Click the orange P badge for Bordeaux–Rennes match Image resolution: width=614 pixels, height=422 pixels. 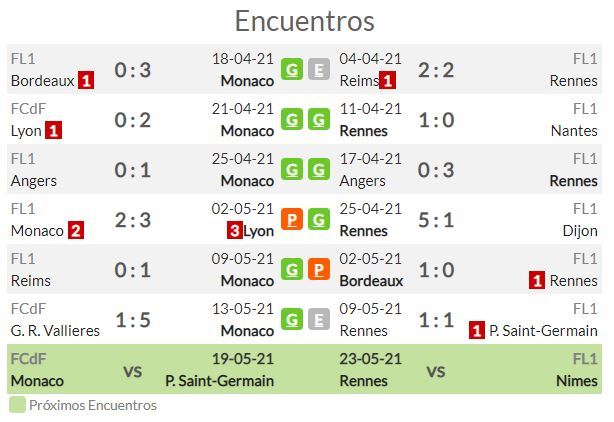click(x=318, y=269)
